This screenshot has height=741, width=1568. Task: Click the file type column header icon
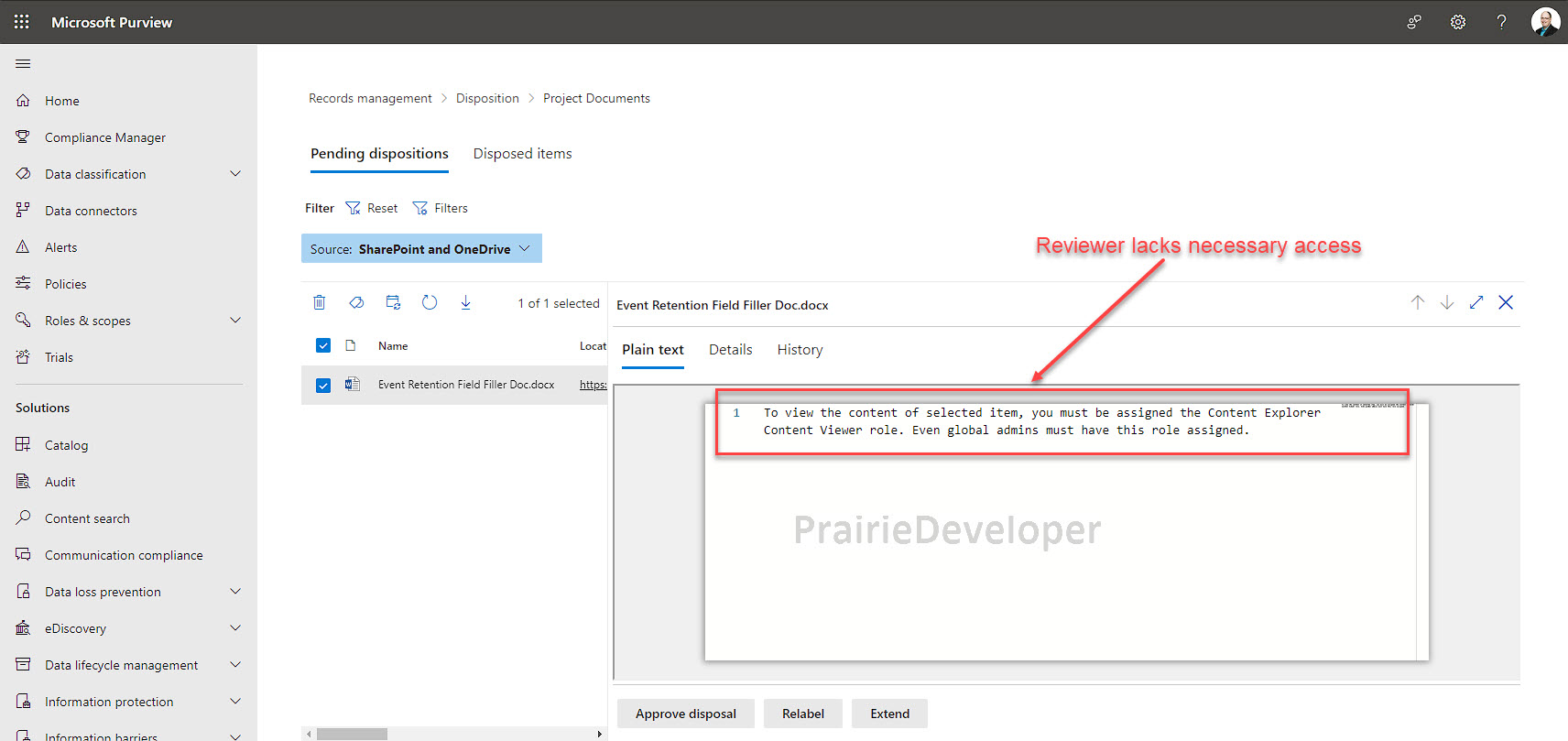350,345
